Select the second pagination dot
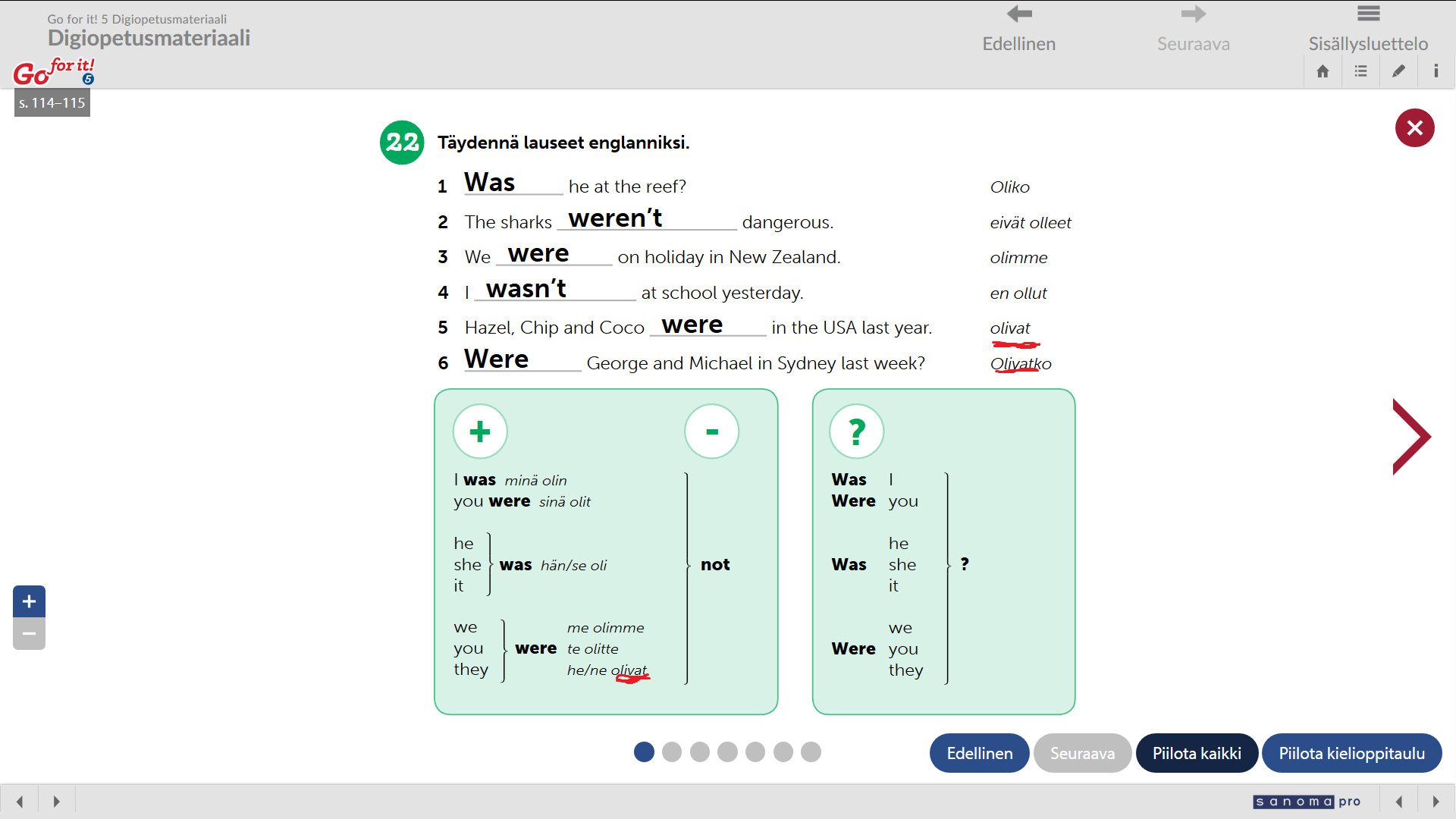Image resolution: width=1456 pixels, height=819 pixels. click(672, 752)
